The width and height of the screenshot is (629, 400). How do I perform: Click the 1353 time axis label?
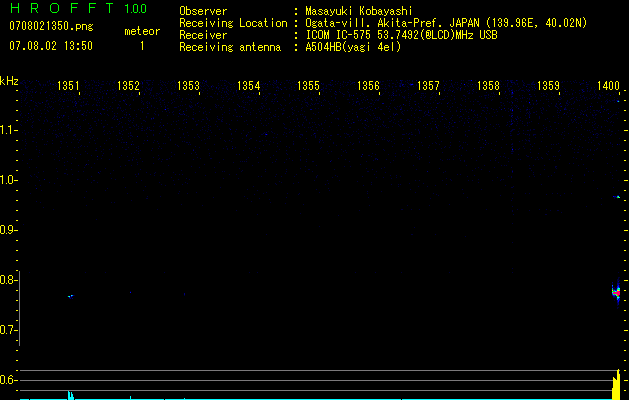(188, 86)
